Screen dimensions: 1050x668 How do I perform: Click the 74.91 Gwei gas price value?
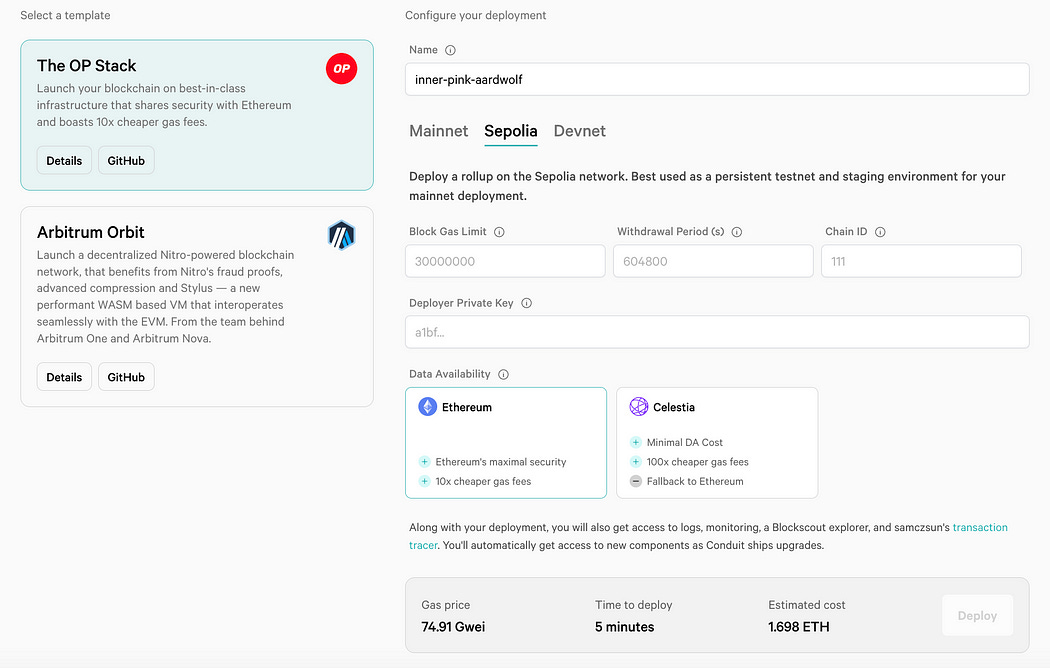point(453,627)
